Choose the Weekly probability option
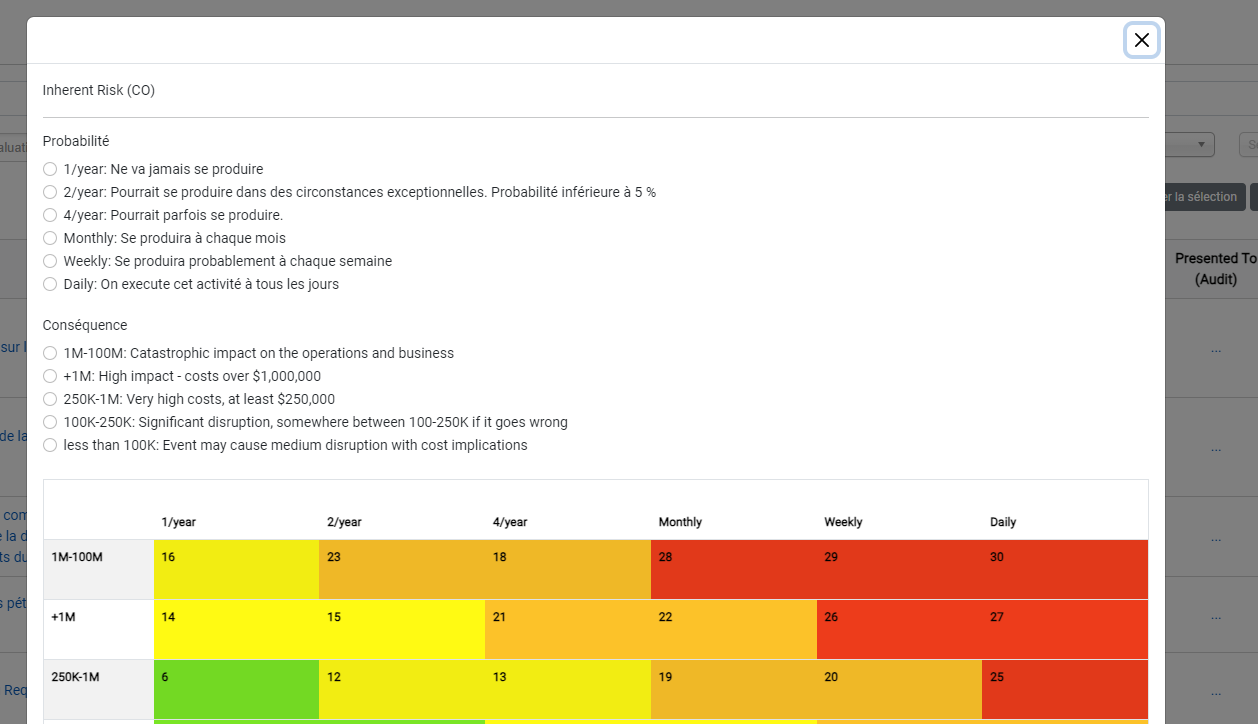1258x724 pixels. [50, 261]
